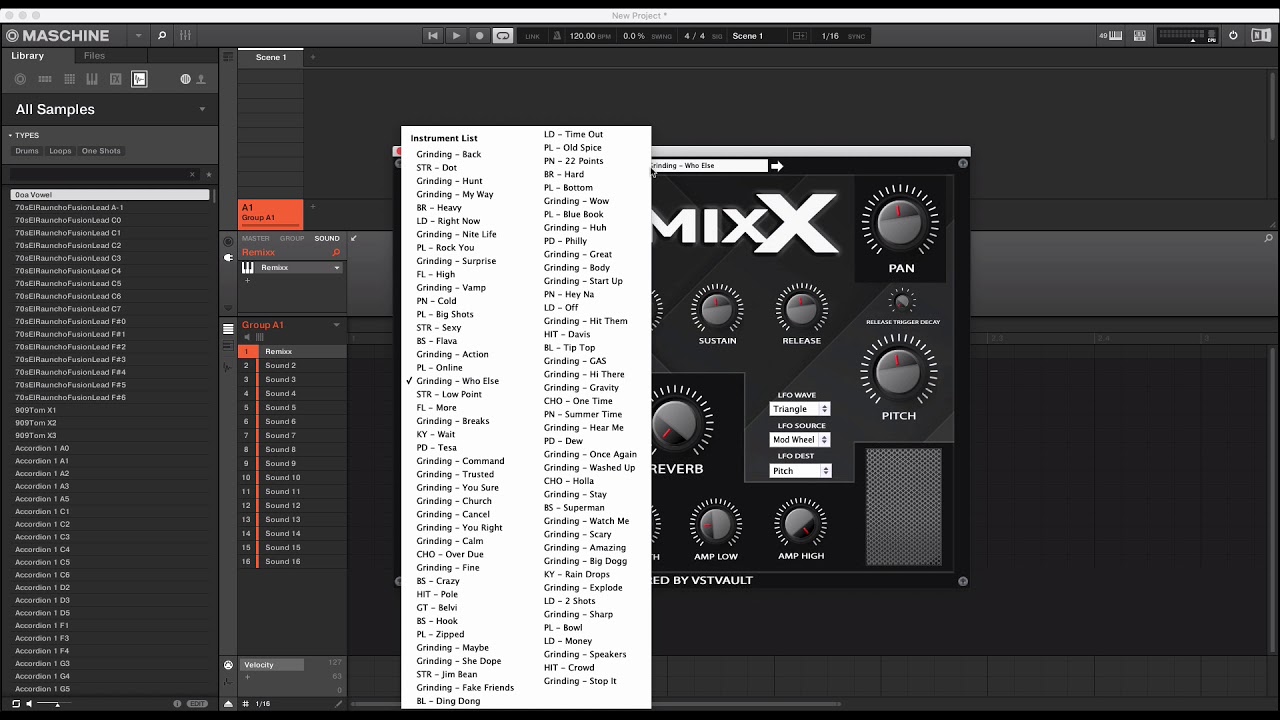Open the browser search magnifier icon

[x=162, y=35]
